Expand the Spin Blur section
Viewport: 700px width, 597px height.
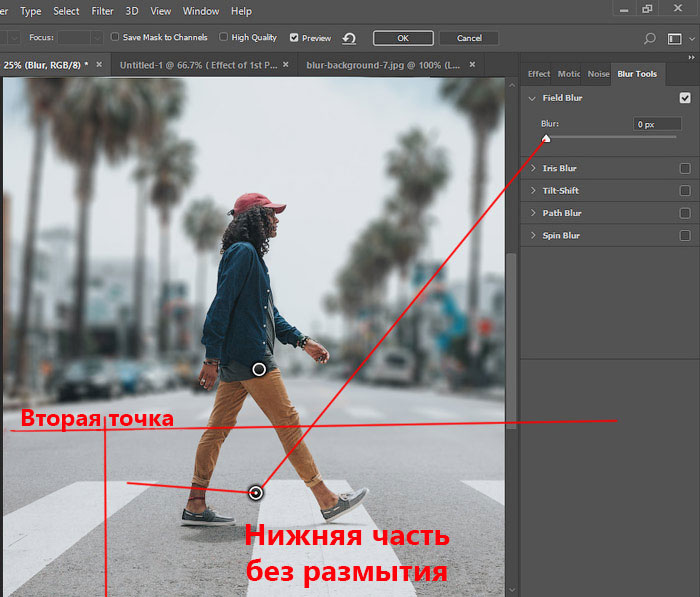coord(531,236)
